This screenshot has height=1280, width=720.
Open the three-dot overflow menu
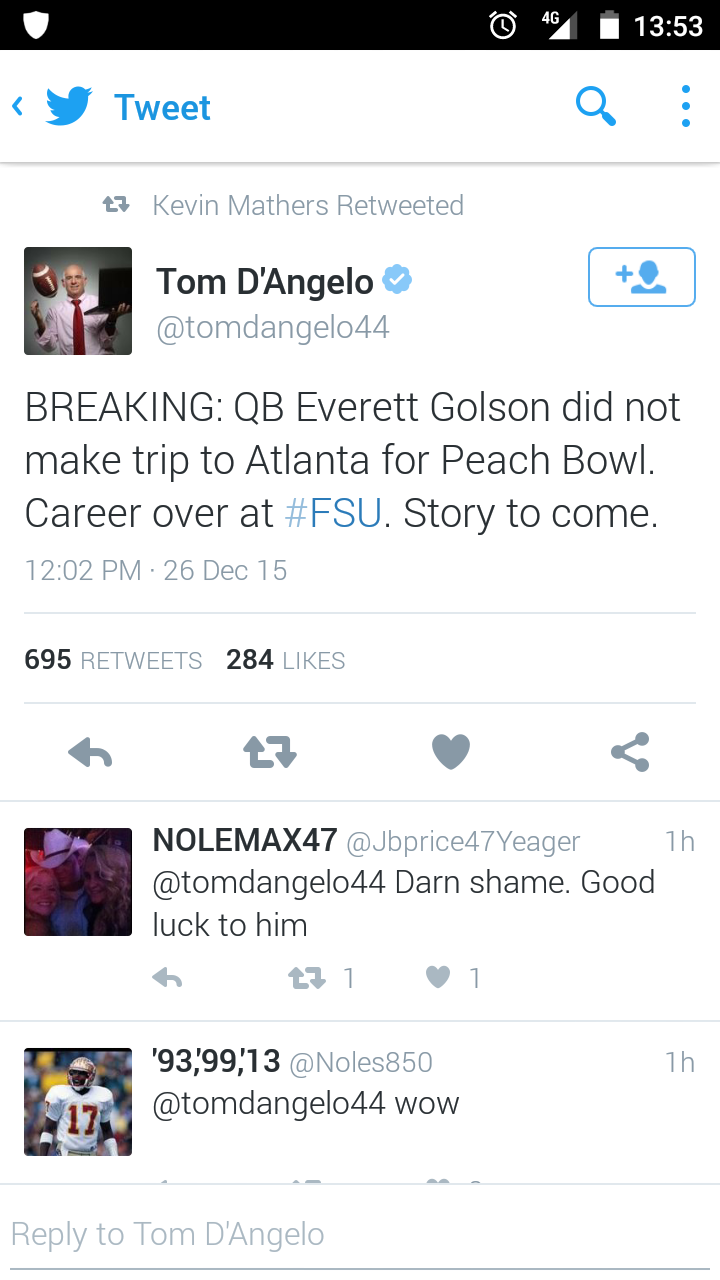(x=685, y=106)
